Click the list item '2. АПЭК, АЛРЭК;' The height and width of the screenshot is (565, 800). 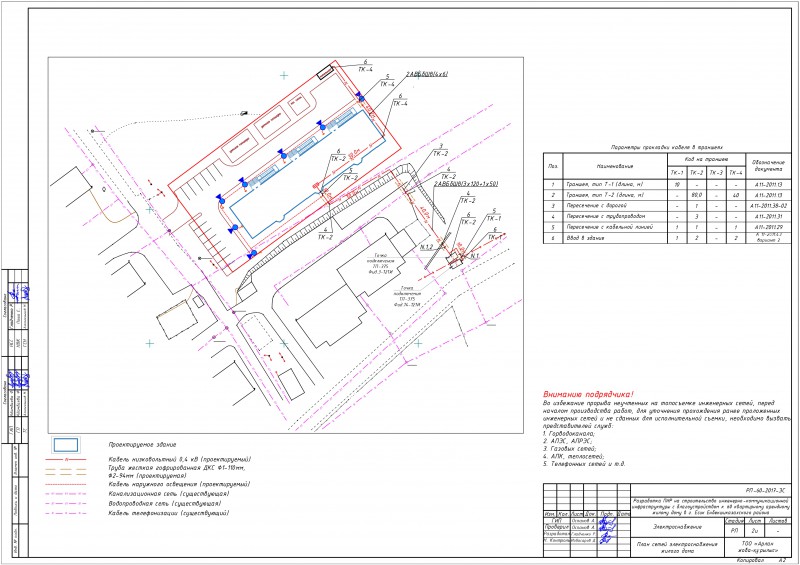[x=568, y=441]
